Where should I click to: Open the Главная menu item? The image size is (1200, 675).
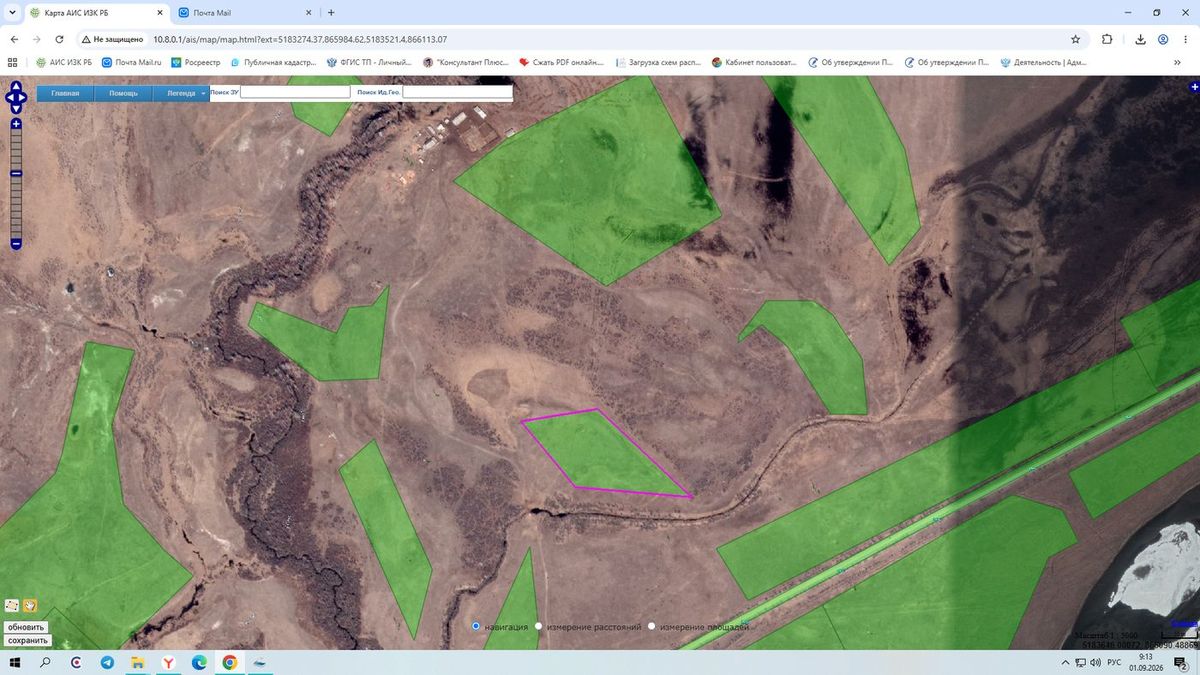(x=65, y=93)
